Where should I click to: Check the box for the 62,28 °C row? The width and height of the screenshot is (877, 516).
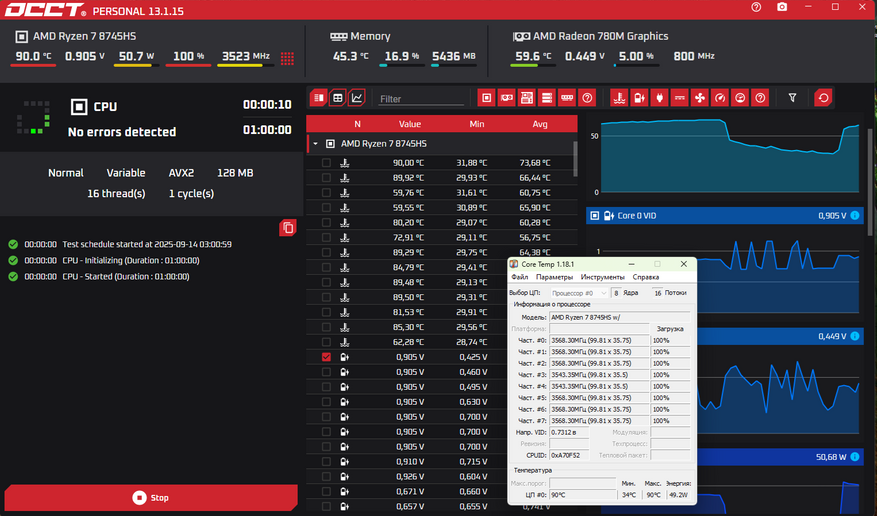click(x=326, y=342)
